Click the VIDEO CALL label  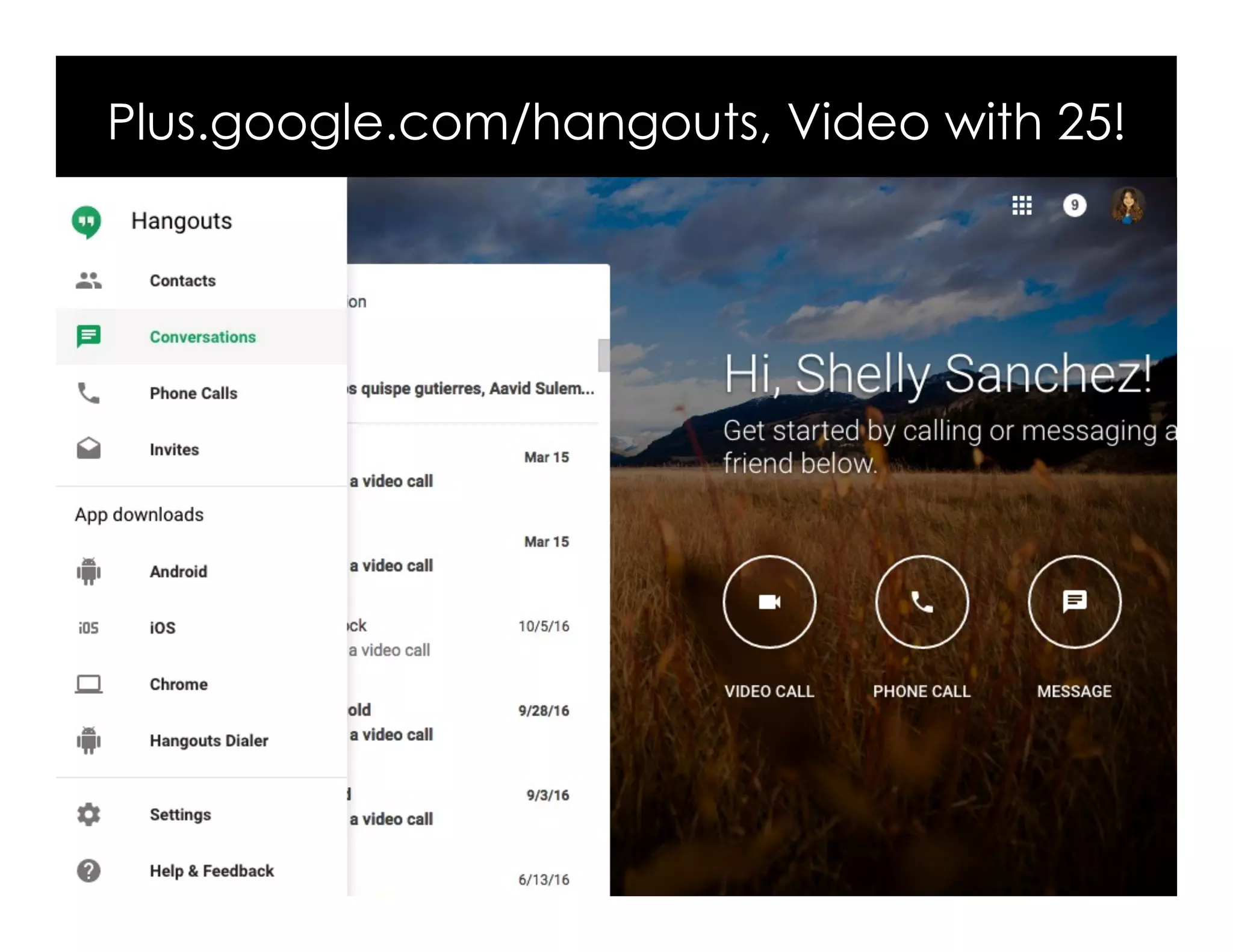click(x=769, y=691)
